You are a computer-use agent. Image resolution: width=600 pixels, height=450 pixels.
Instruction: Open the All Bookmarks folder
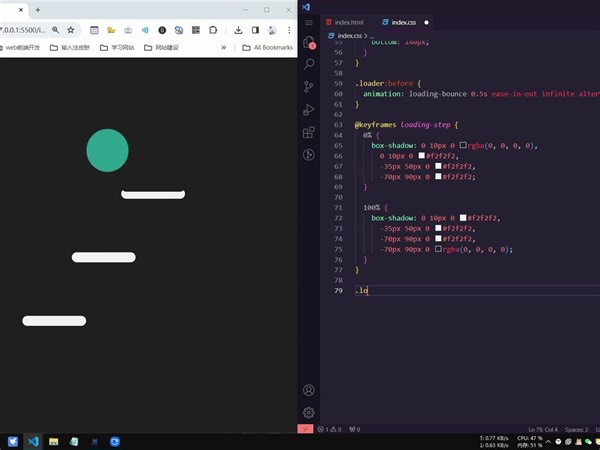[x=268, y=47]
